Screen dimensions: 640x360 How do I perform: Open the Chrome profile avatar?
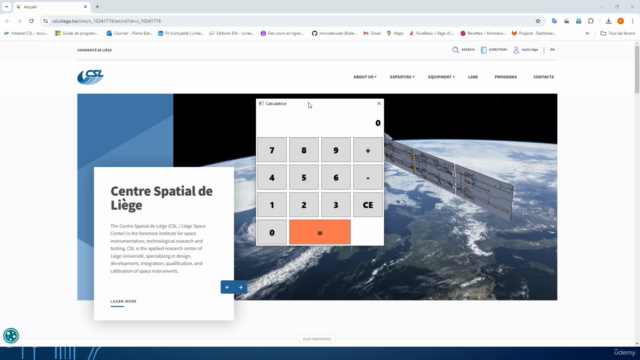pos(620,21)
